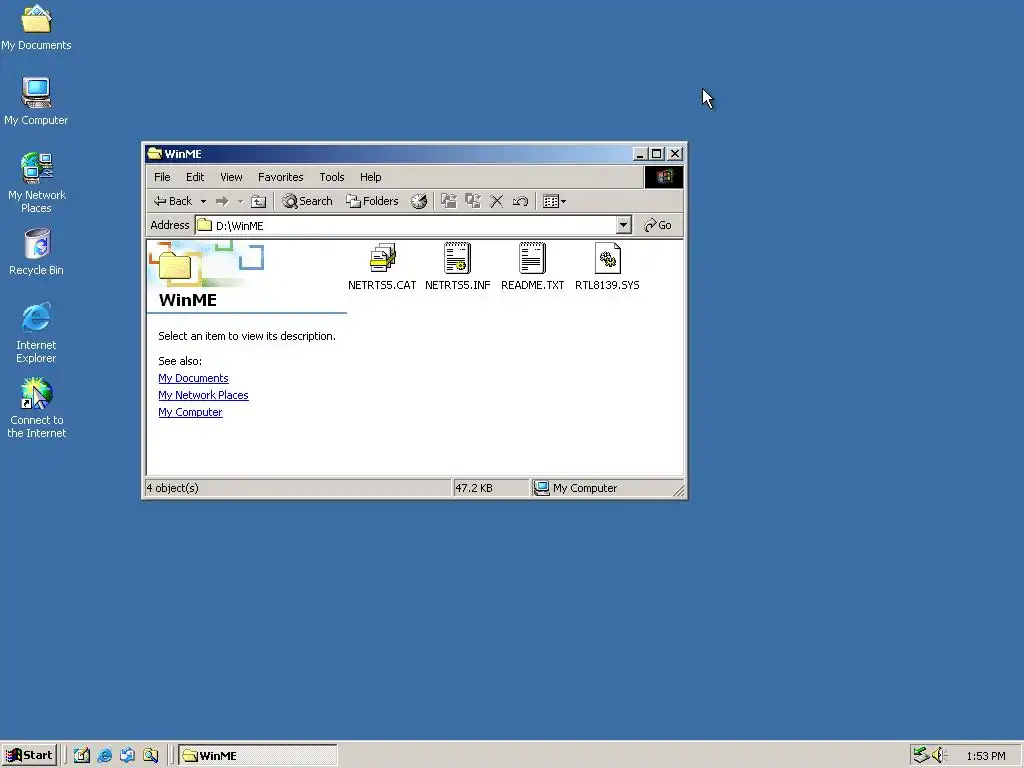Click the Back toolbar button
The width and height of the screenshot is (1024, 768).
172,201
